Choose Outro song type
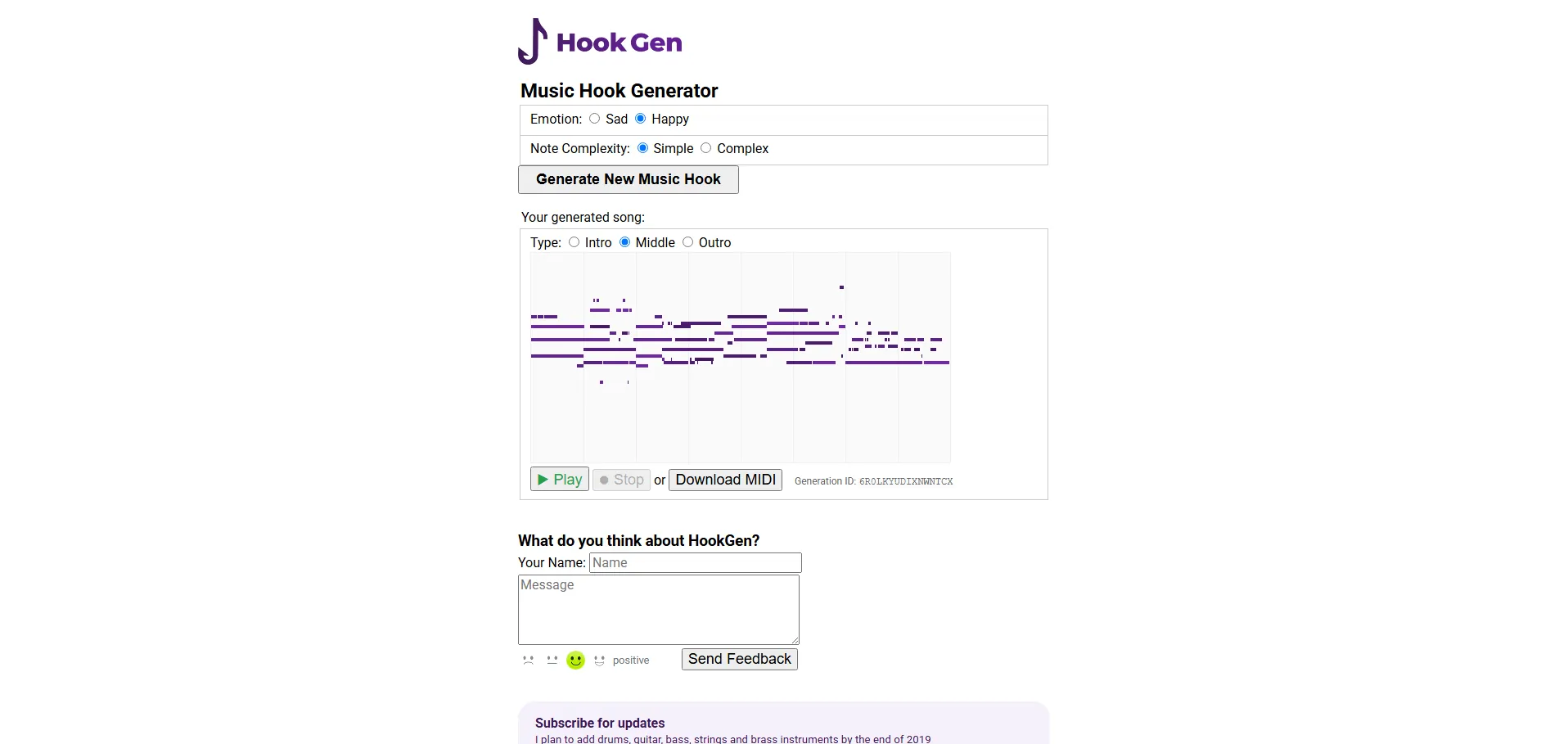Image resolution: width=1568 pixels, height=744 pixels. pyautogui.click(x=688, y=242)
